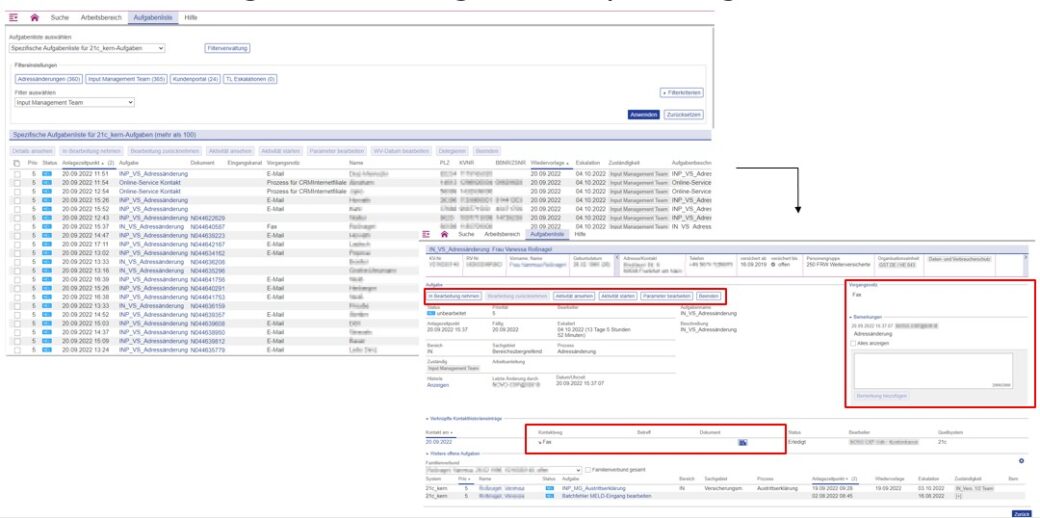Open the Familienverbund dropdown
Image resolution: width=1040 pixels, height=518 pixels.
(503, 470)
